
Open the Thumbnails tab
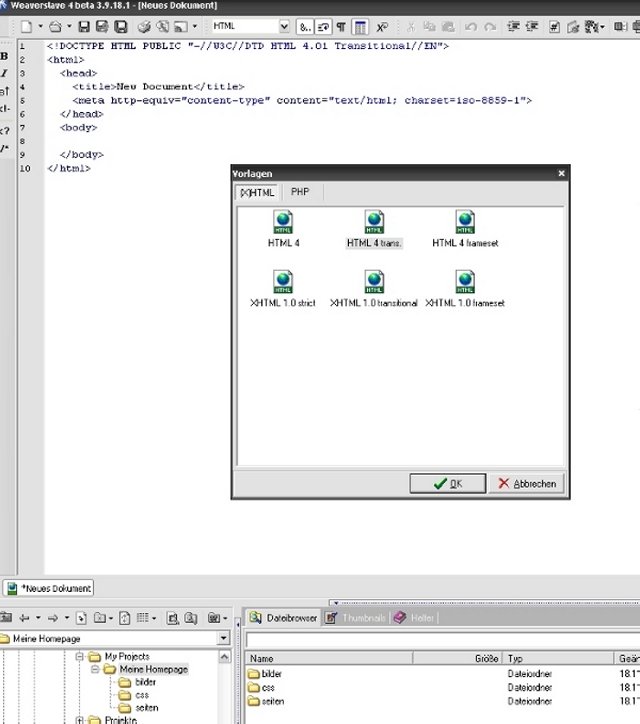356,618
